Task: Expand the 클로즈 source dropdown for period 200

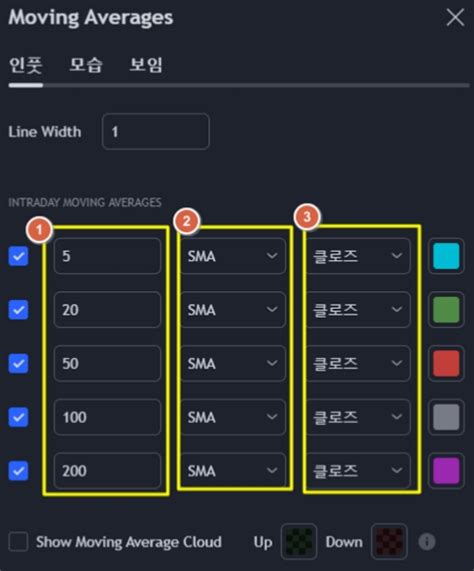Action: 358,471
